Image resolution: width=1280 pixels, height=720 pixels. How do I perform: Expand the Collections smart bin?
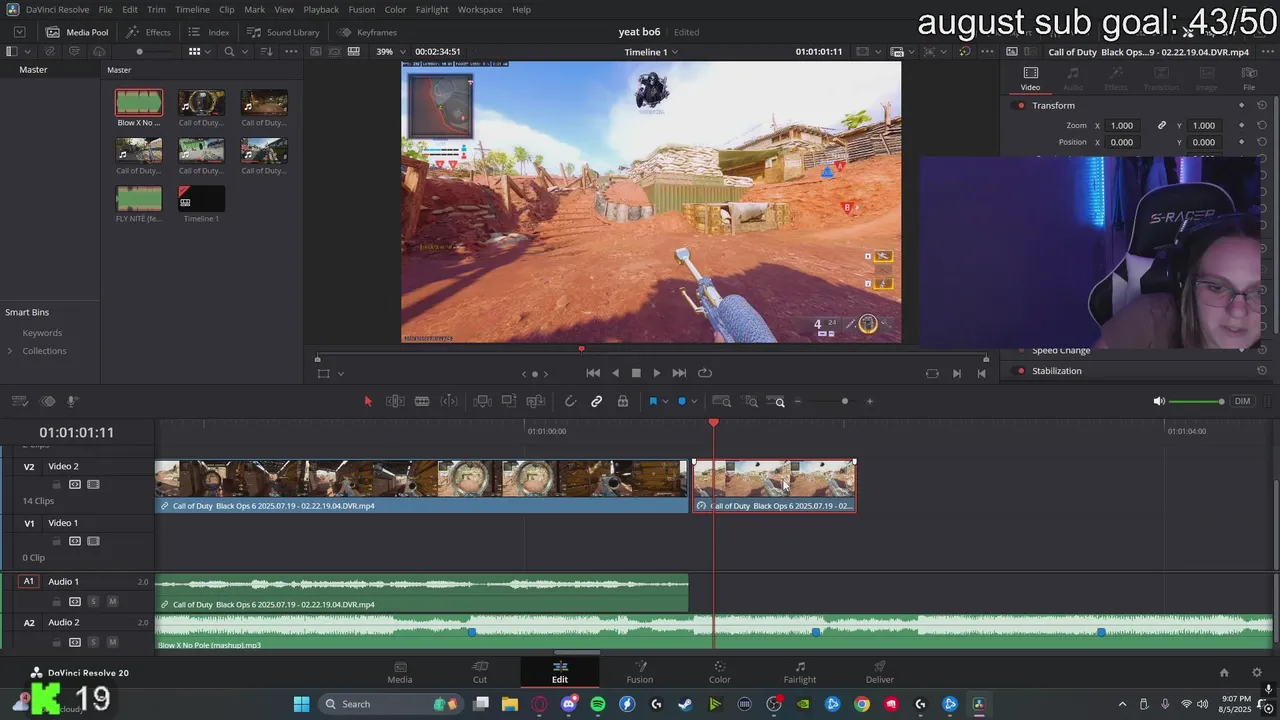(x=10, y=351)
